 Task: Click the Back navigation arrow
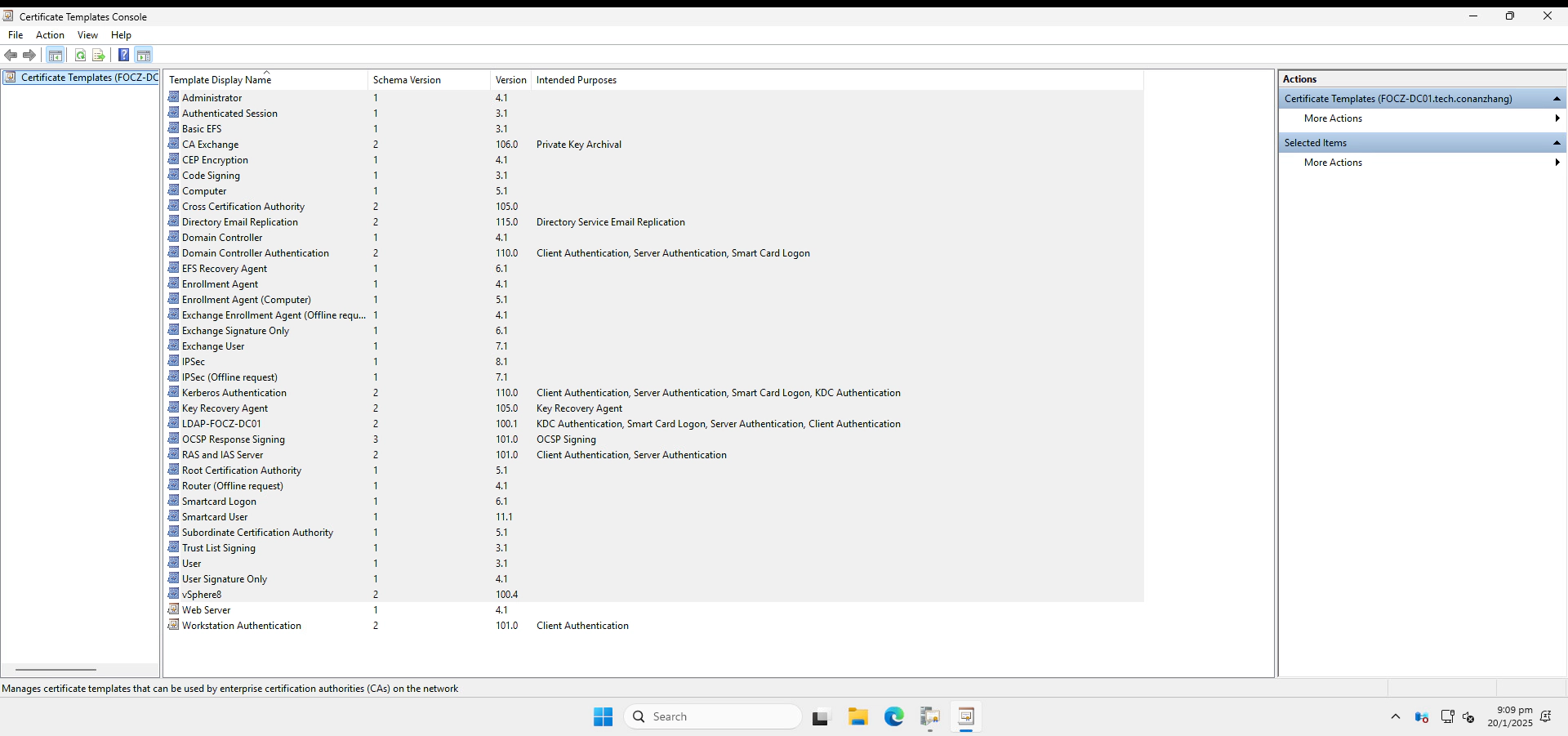(11, 55)
